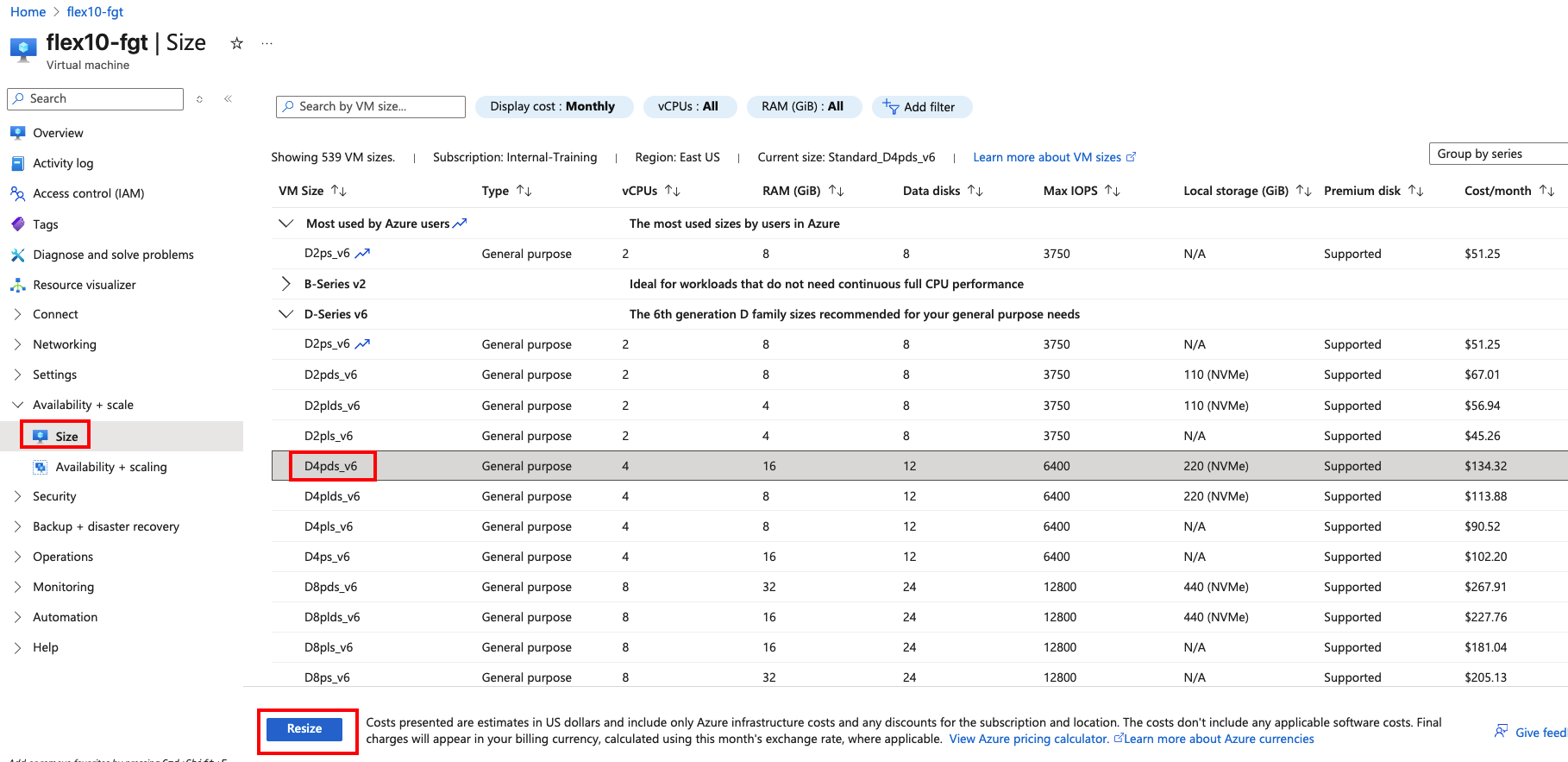Expand Backup + disaster recovery section
The height and width of the screenshot is (762, 1568).
coord(18,526)
